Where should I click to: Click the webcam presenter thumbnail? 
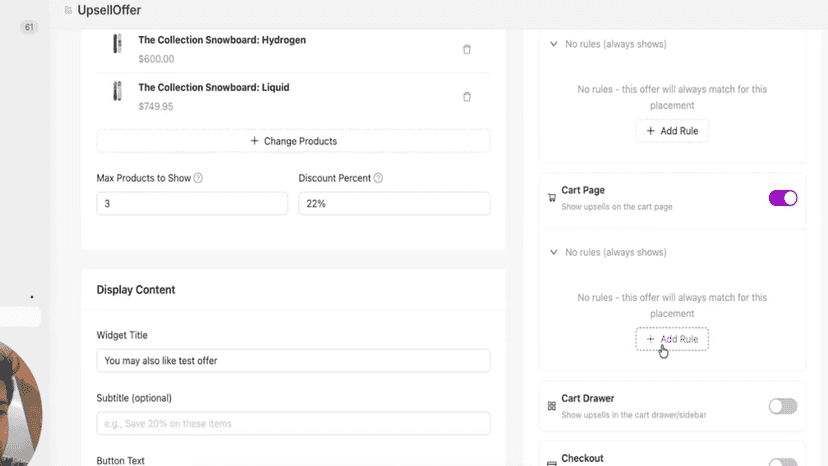(20, 403)
